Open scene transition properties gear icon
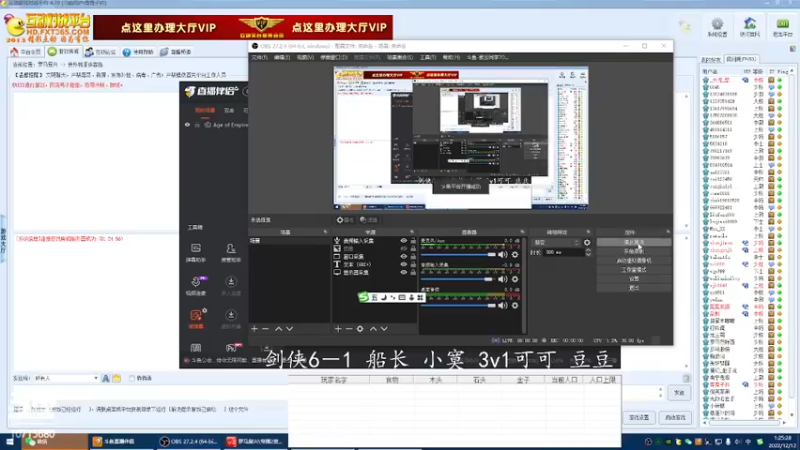This screenshot has width=800, height=450. pyautogui.click(x=587, y=243)
